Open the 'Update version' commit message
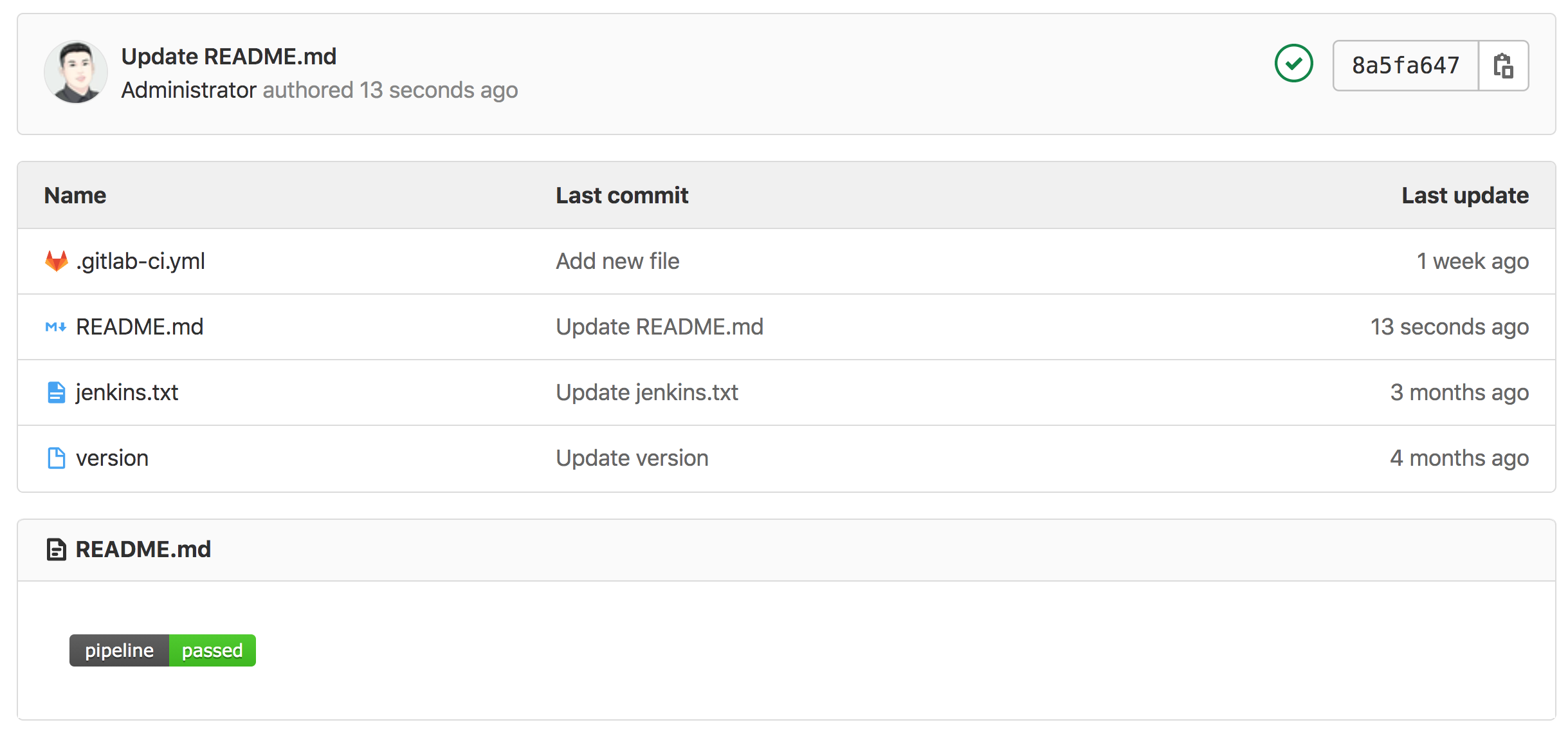The width and height of the screenshot is (1568, 736). pyautogui.click(x=632, y=458)
